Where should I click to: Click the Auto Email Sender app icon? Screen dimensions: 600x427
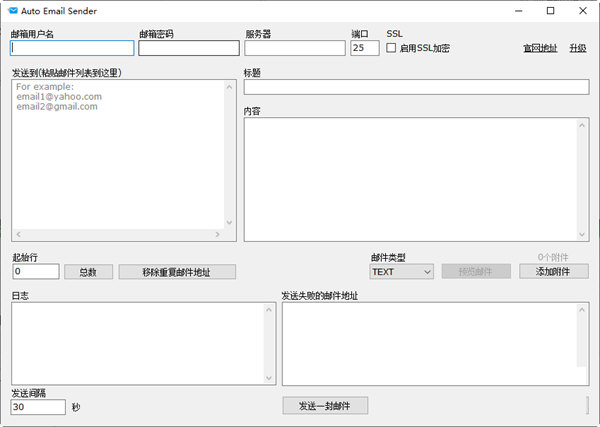pyautogui.click(x=13, y=11)
